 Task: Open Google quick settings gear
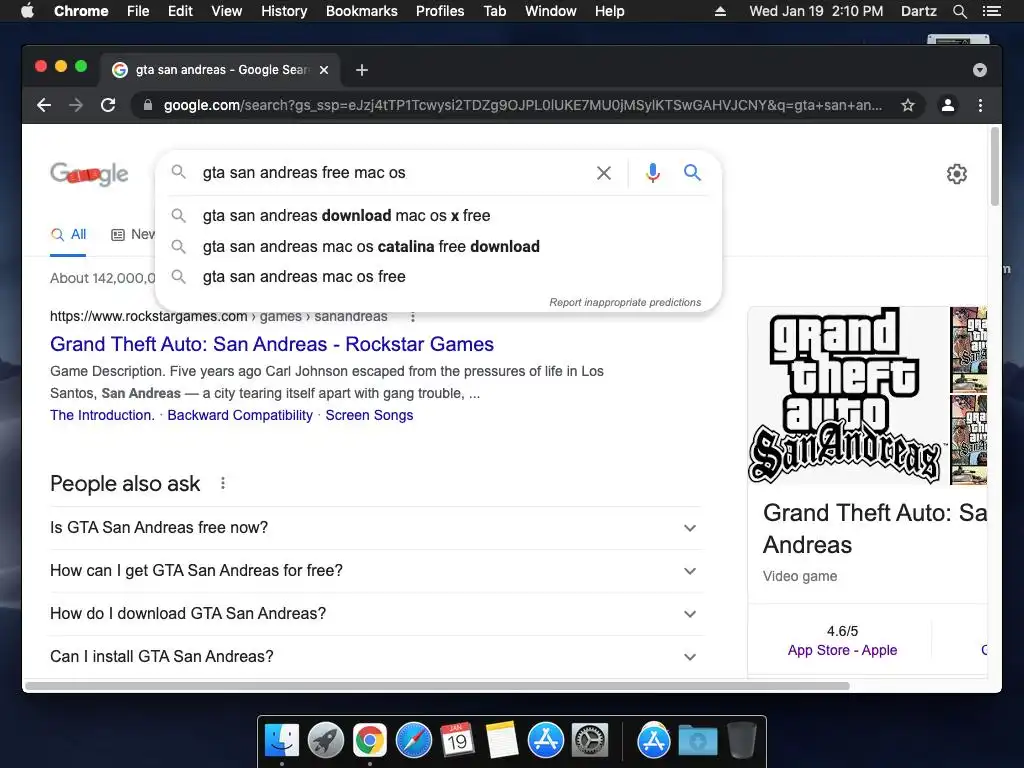point(957,174)
